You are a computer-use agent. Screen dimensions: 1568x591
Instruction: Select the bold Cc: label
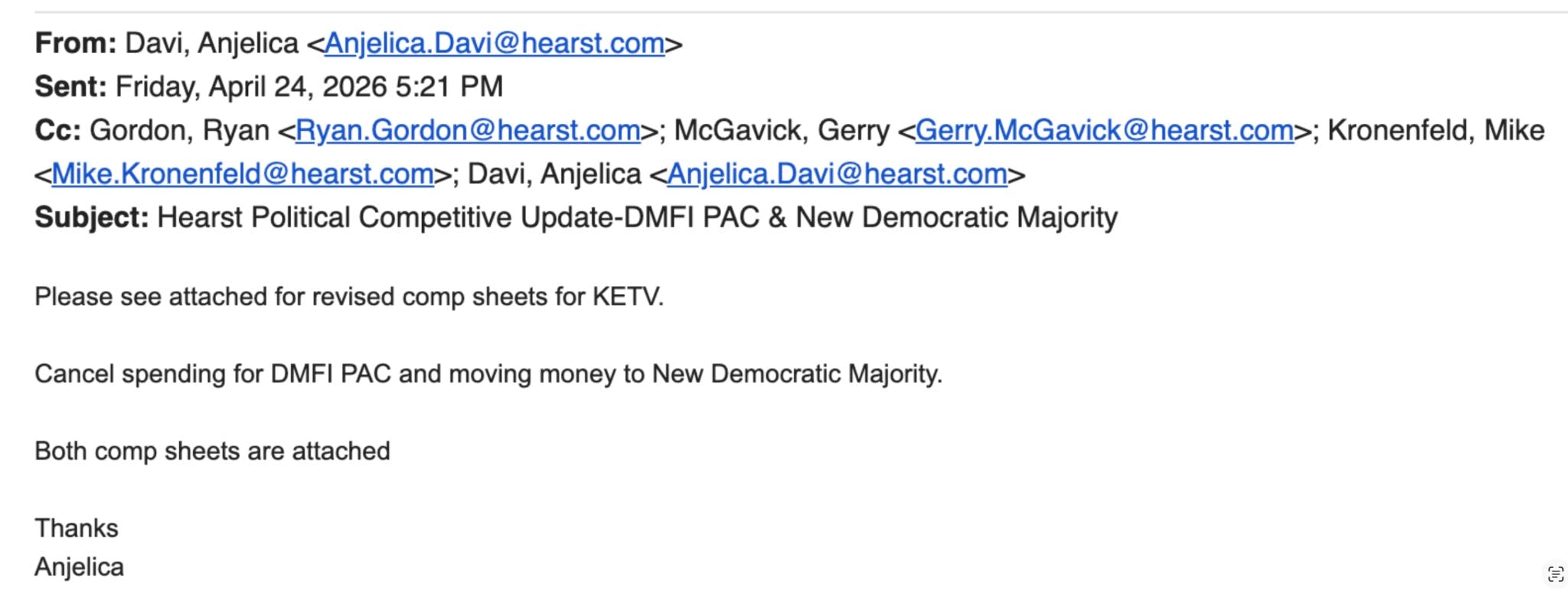pyautogui.click(x=57, y=131)
